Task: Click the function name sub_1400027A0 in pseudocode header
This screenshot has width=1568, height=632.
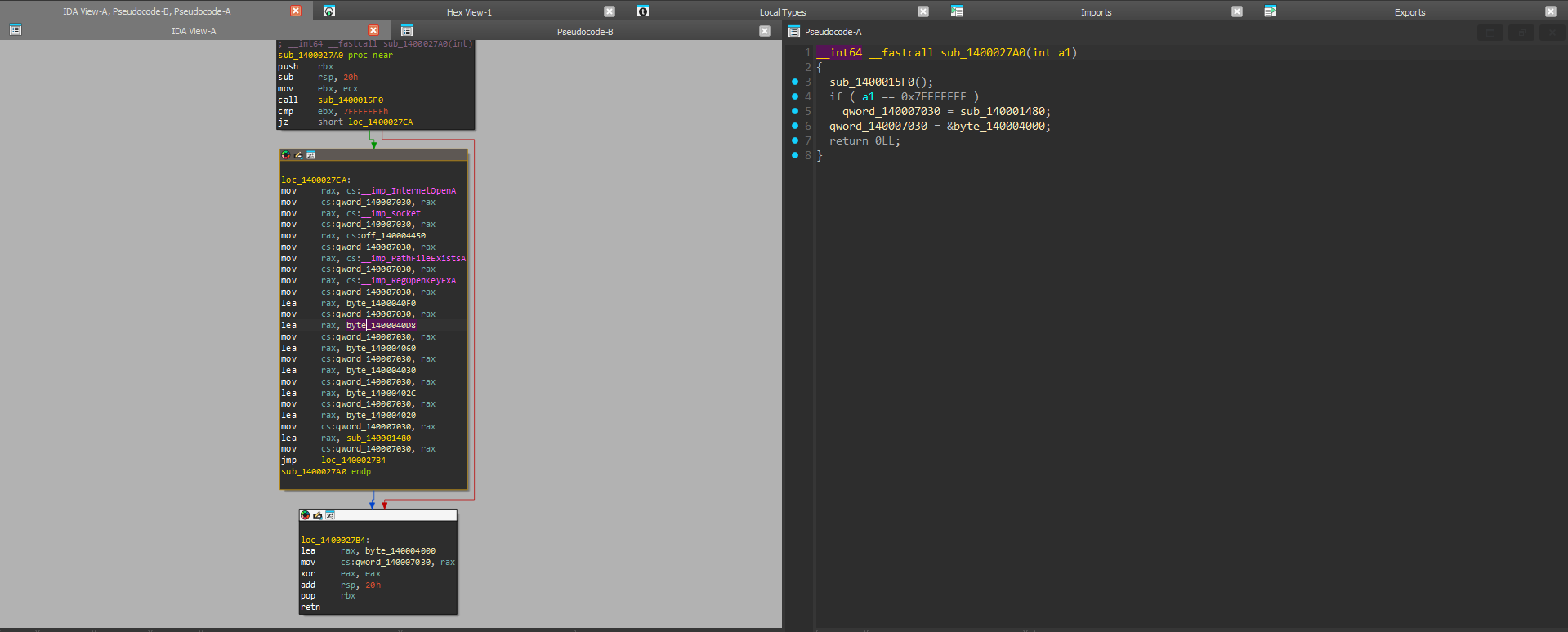Action: [983, 52]
